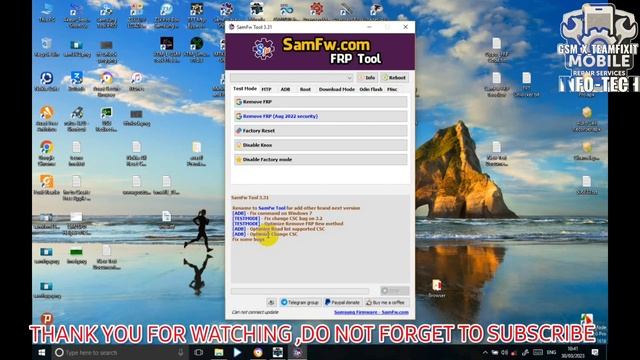The height and width of the screenshot is (360, 640).
Task: Open the Google Chrome desktop shortcut
Action: point(47,153)
